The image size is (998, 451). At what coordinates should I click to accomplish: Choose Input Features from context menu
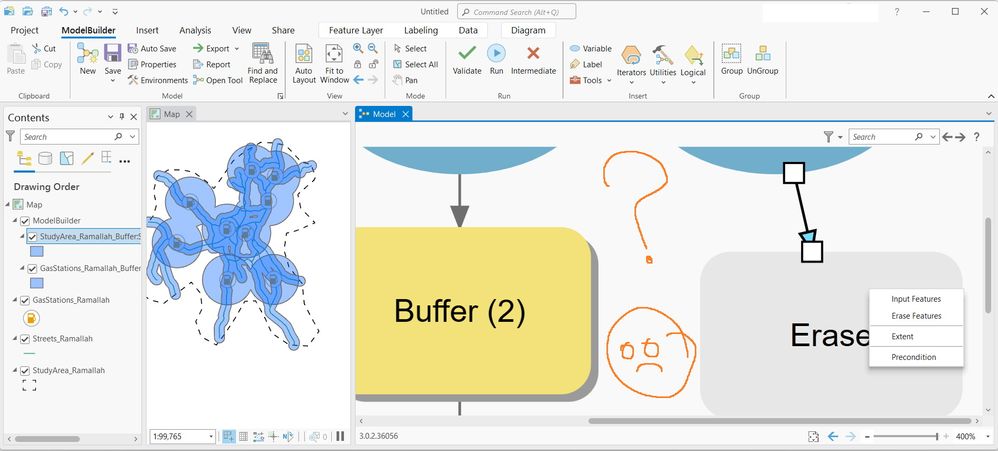916,299
